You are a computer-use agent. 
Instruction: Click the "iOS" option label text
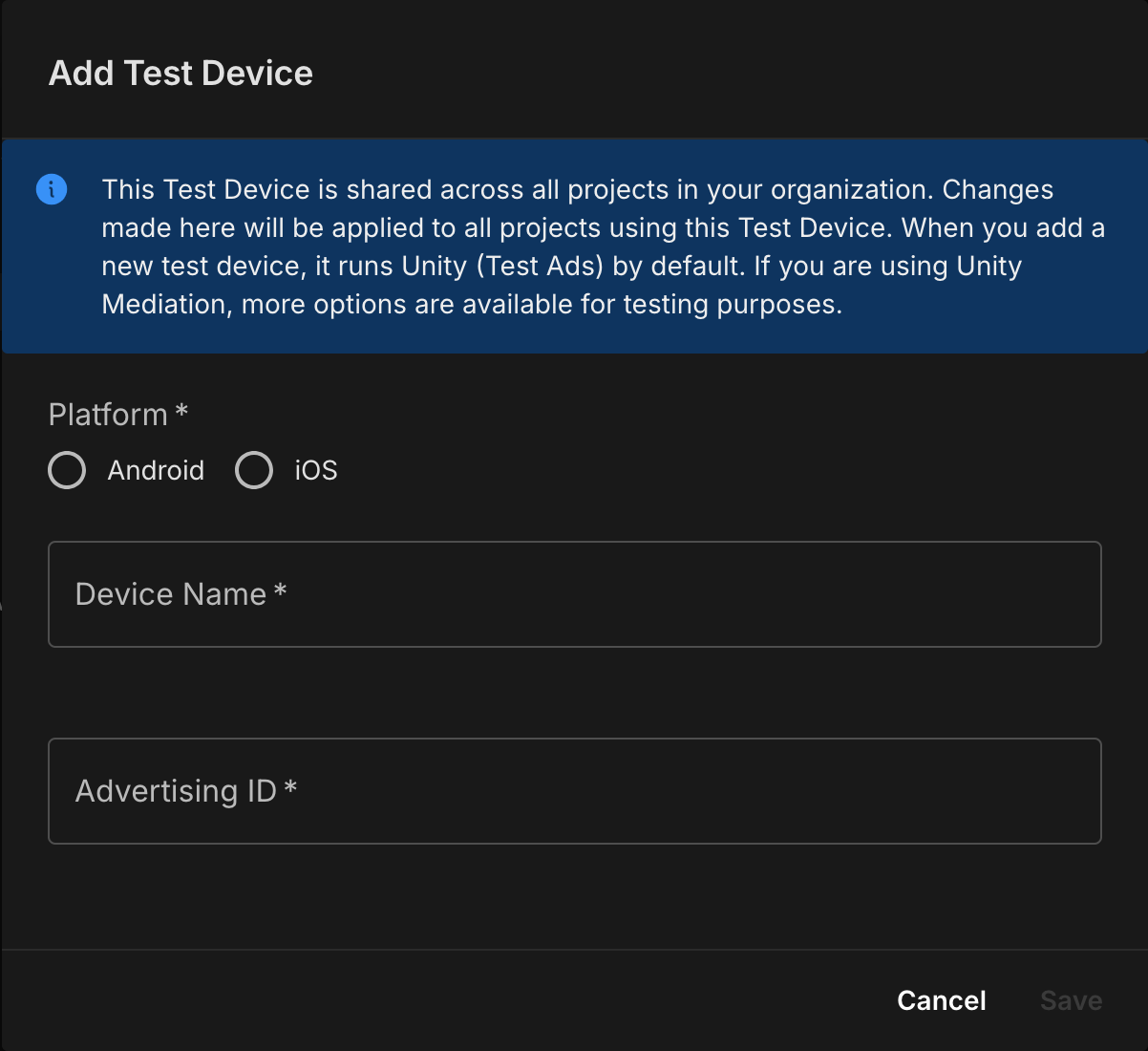[315, 470]
